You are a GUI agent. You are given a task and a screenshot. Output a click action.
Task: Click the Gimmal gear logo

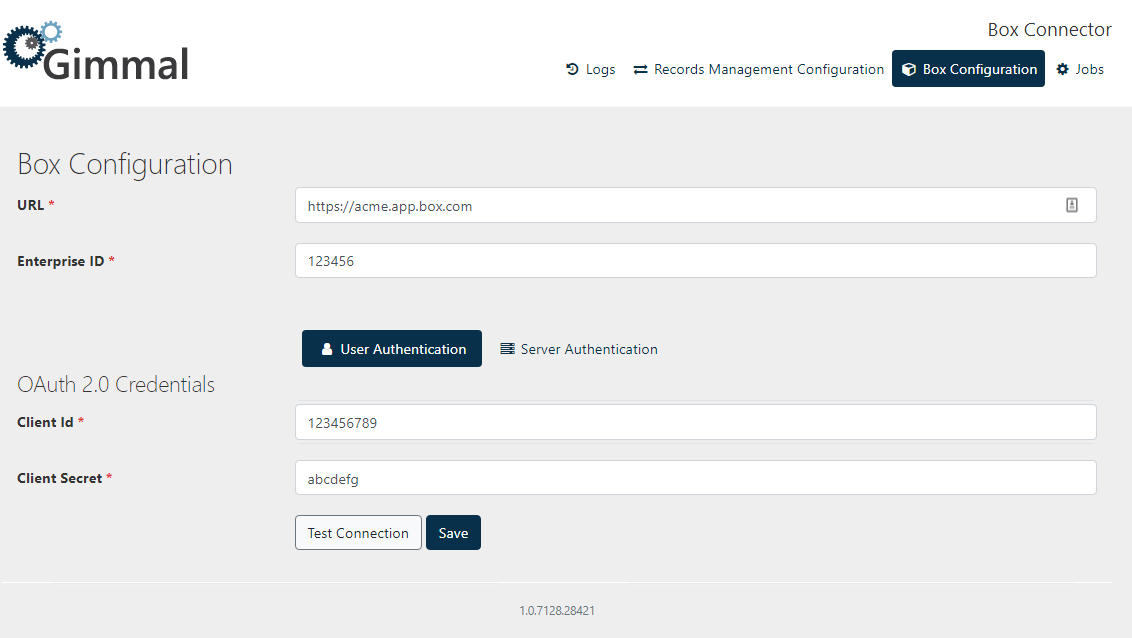pyautogui.click(x=30, y=45)
